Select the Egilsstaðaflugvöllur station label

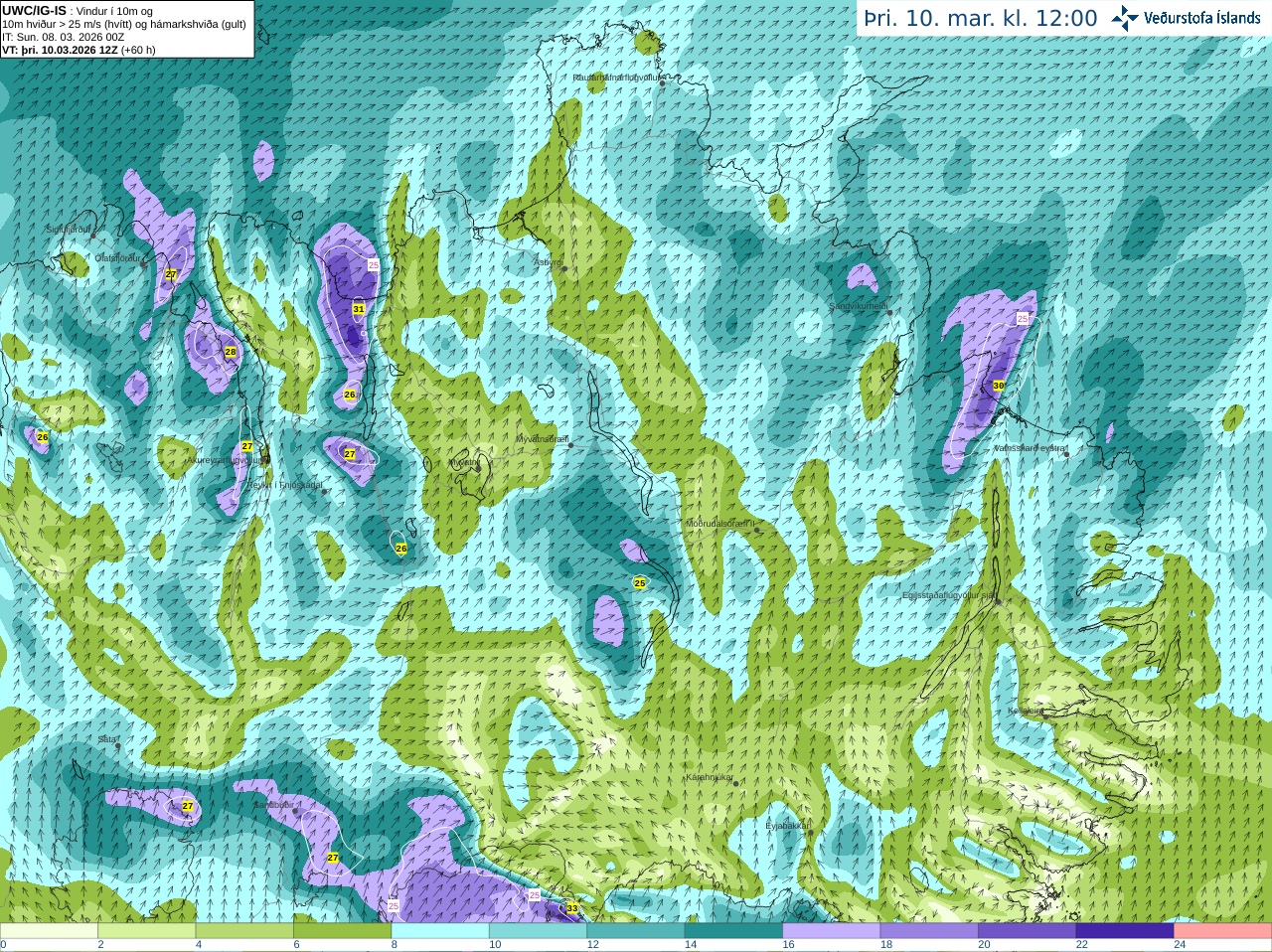click(948, 596)
